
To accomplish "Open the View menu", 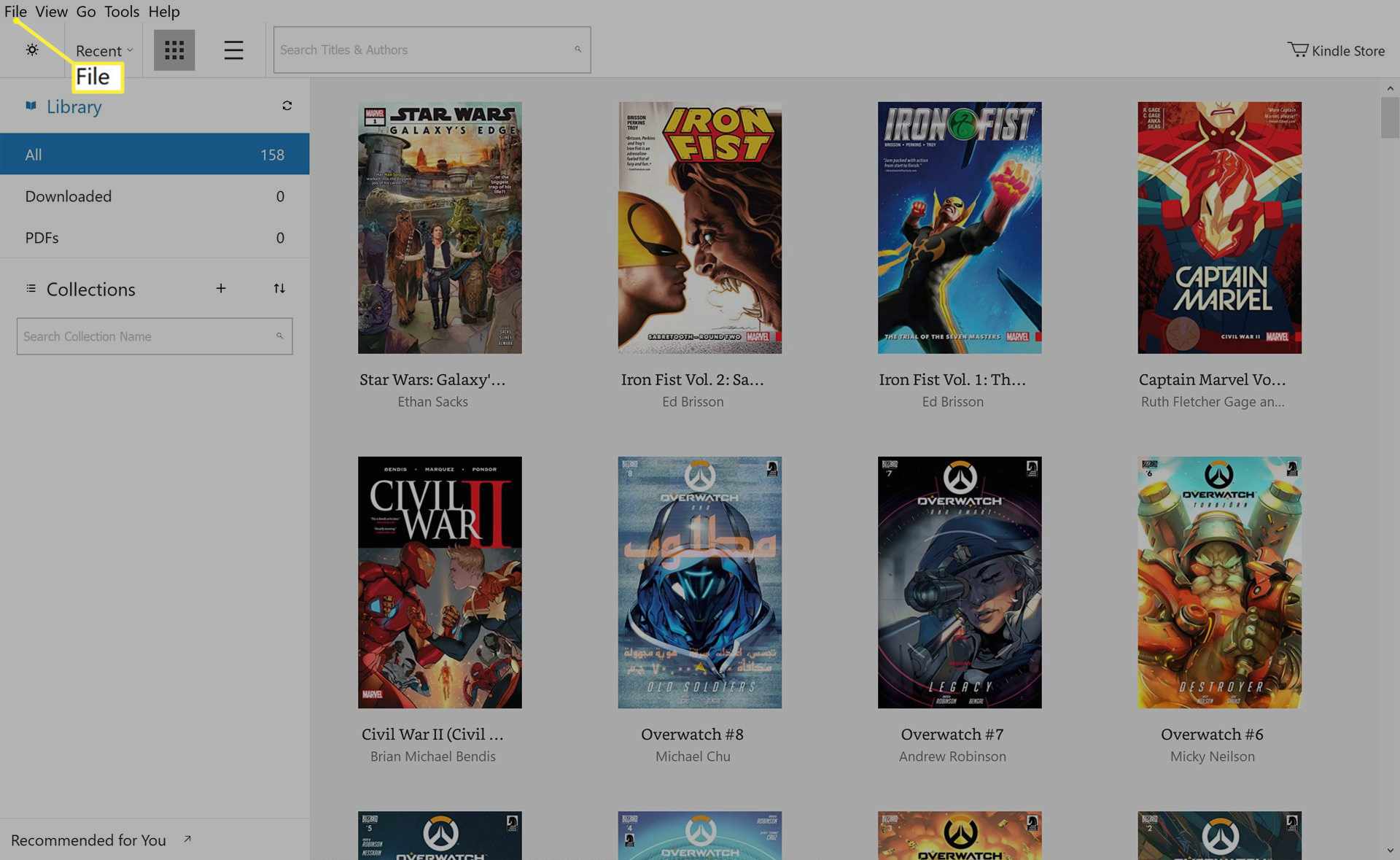I will tap(51, 11).
